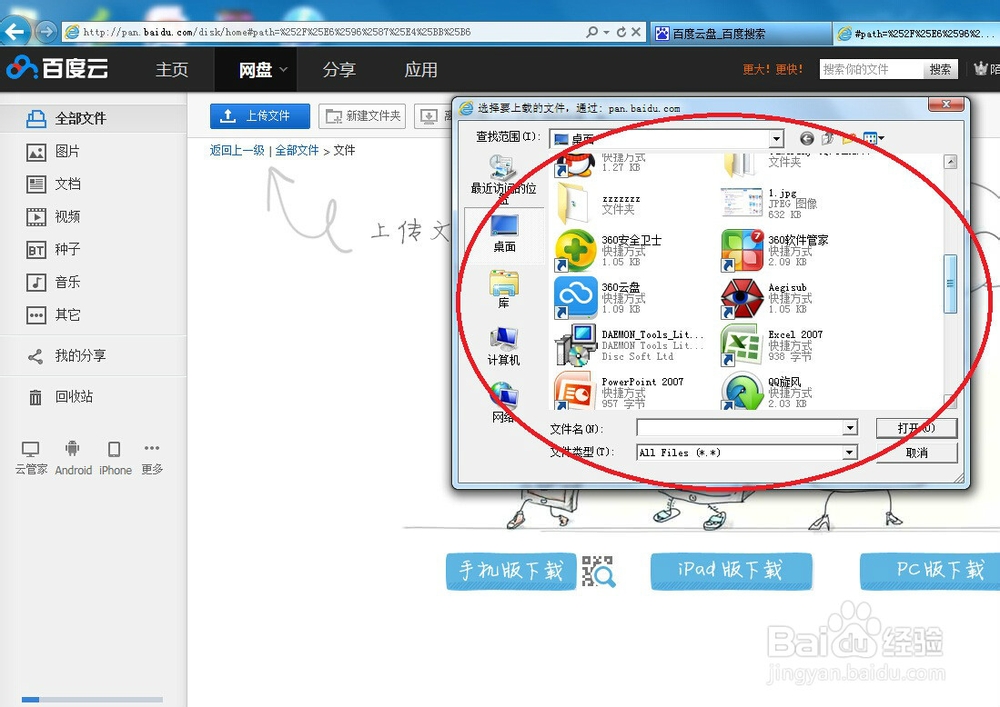Open 应用 in top navigation
Screen dimensions: 1000x707
pos(421,69)
